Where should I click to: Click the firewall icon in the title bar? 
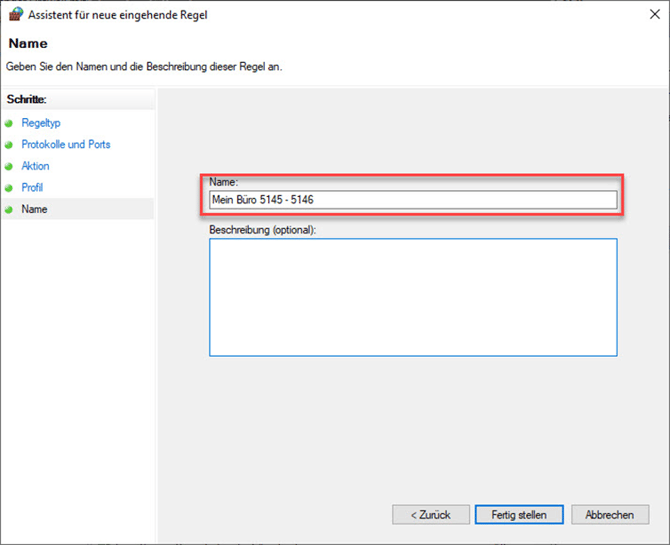click(x=14, y=15)
